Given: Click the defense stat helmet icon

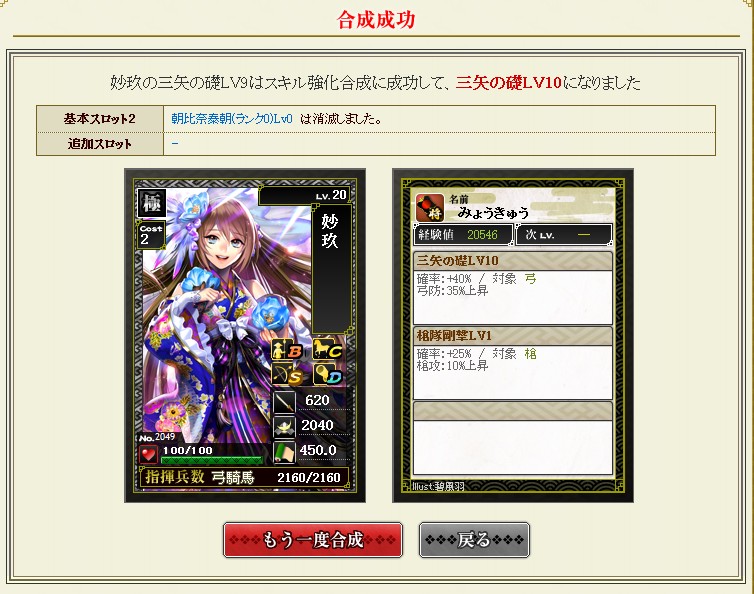Looking at the screenshot, I should 284,427.
